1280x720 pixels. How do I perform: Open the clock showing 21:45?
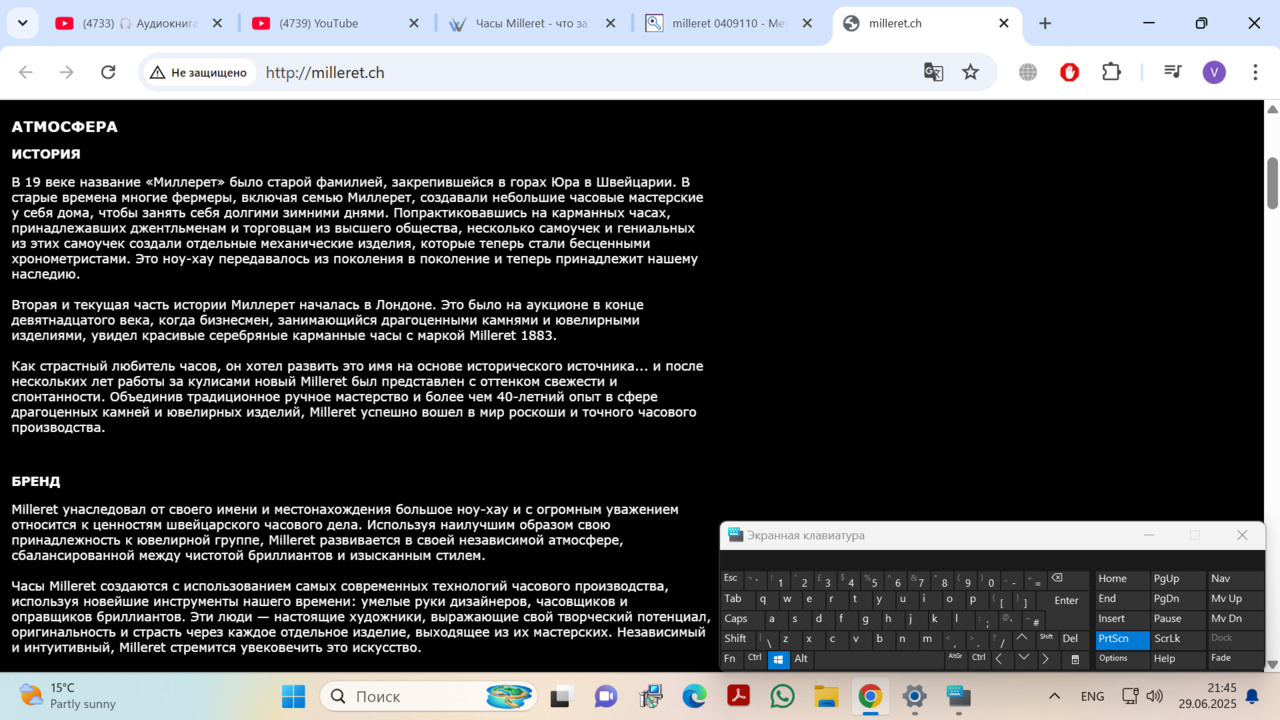(x=1207, y=696)
